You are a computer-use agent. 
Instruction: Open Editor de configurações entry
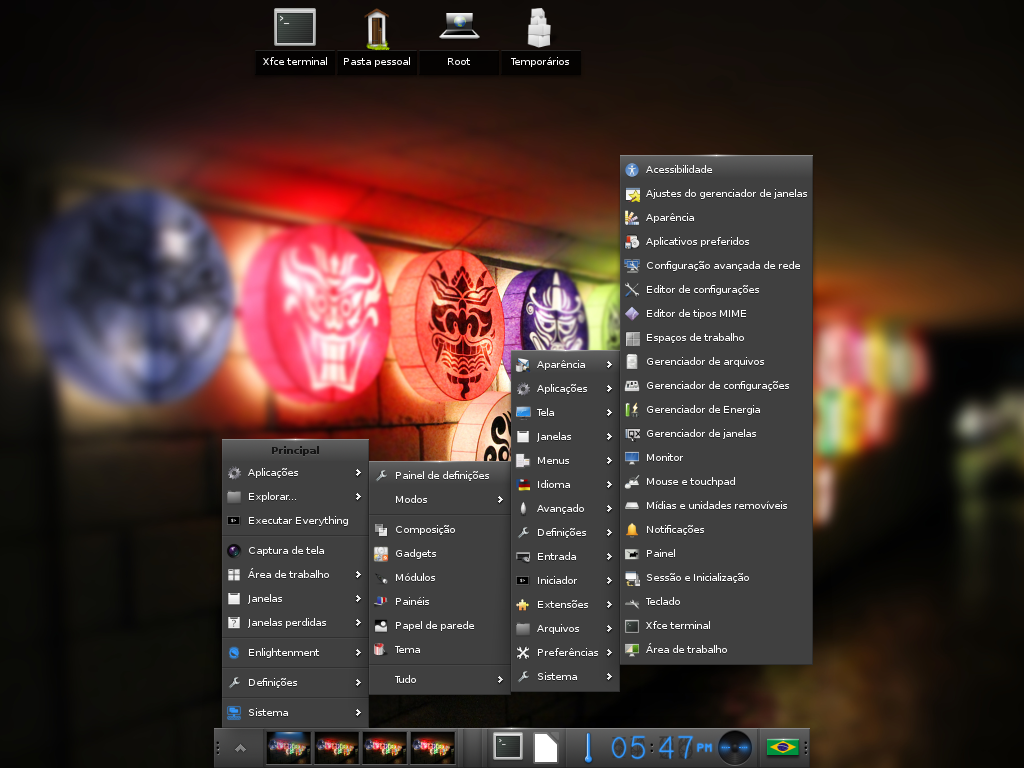point(716,290)
